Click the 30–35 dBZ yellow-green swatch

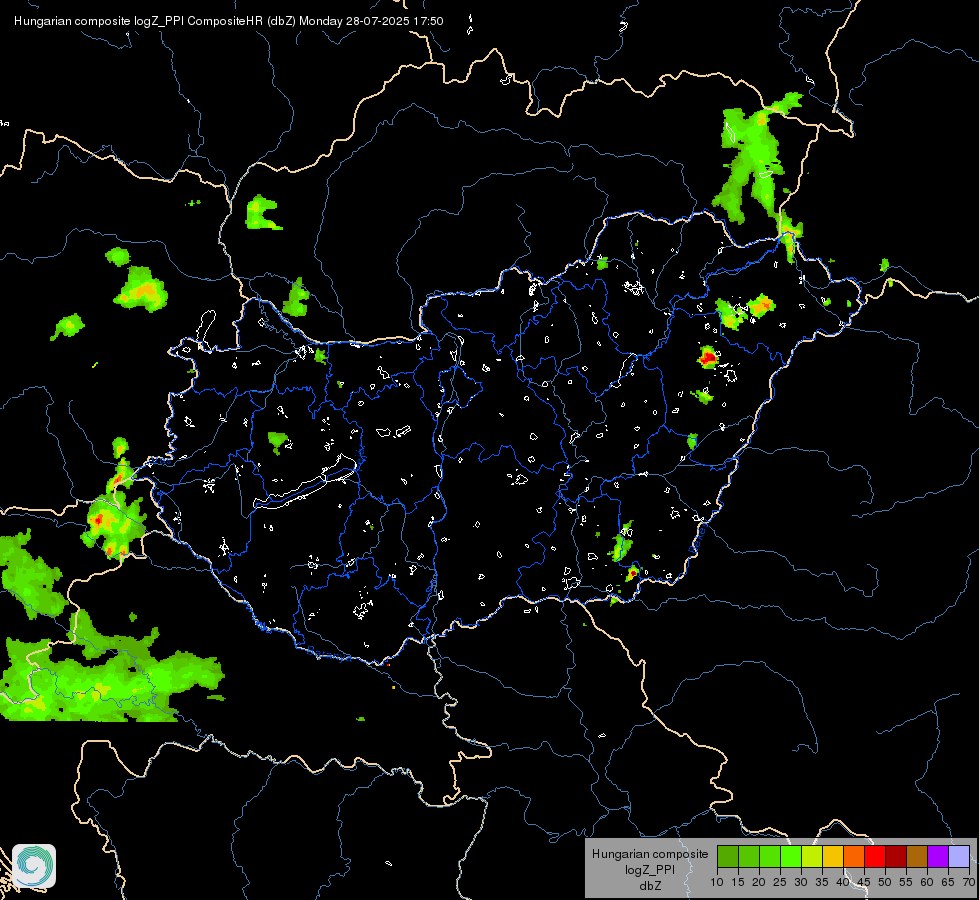[812, 856]
